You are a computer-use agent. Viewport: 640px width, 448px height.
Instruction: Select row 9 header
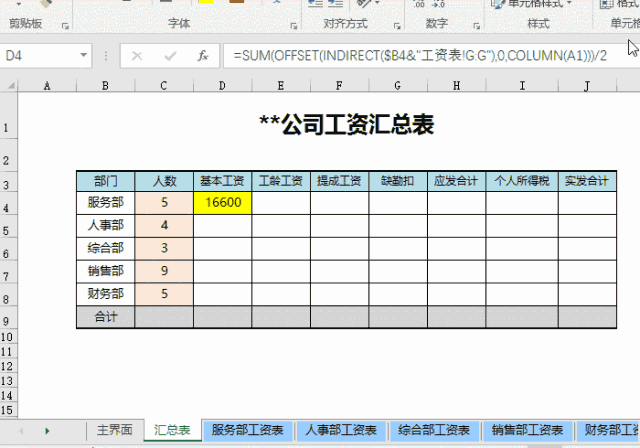[8, 317]
